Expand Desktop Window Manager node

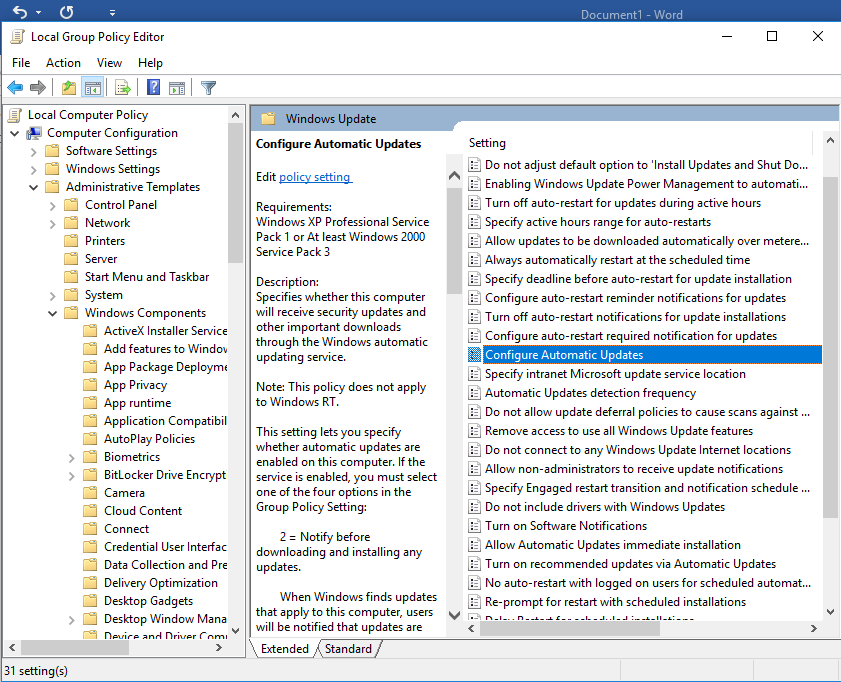coord(71,620)
